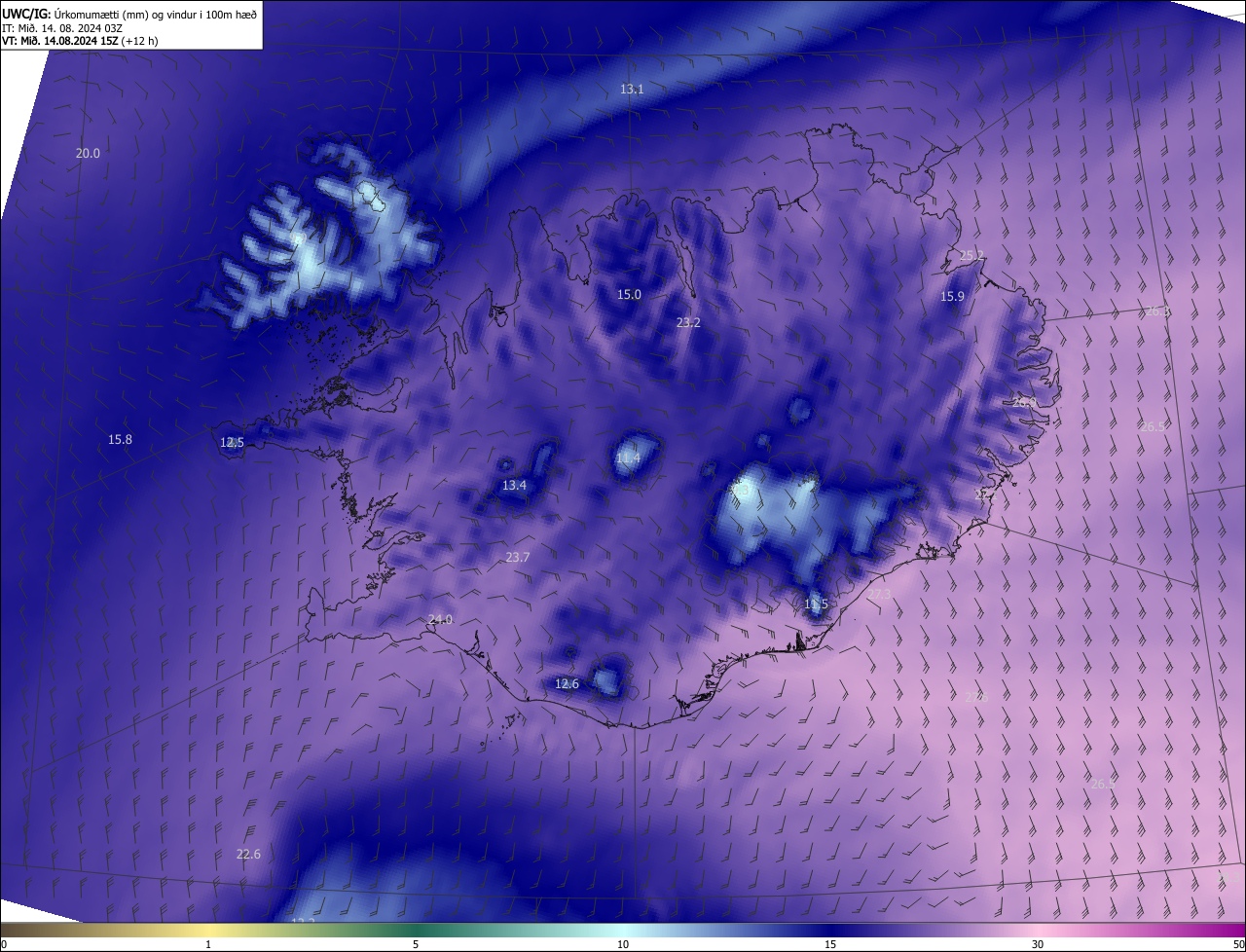
Task: Click the 25.2 value label on the map
Action: (x=971, y=255)
